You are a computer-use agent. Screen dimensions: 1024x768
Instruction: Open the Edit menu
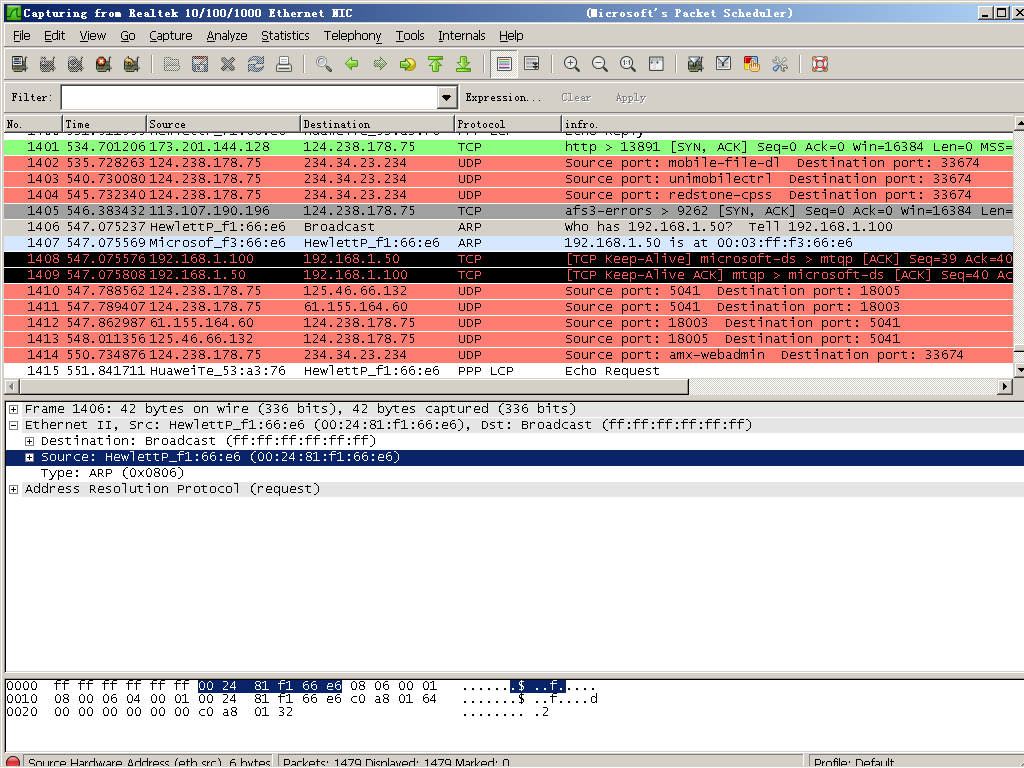[x=54, y=36]
